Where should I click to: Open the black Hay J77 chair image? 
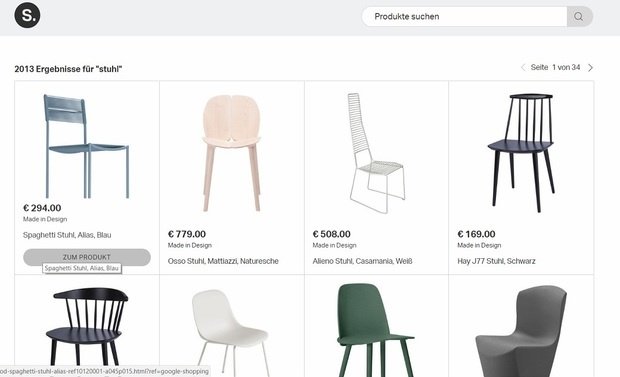pos(521,153)
